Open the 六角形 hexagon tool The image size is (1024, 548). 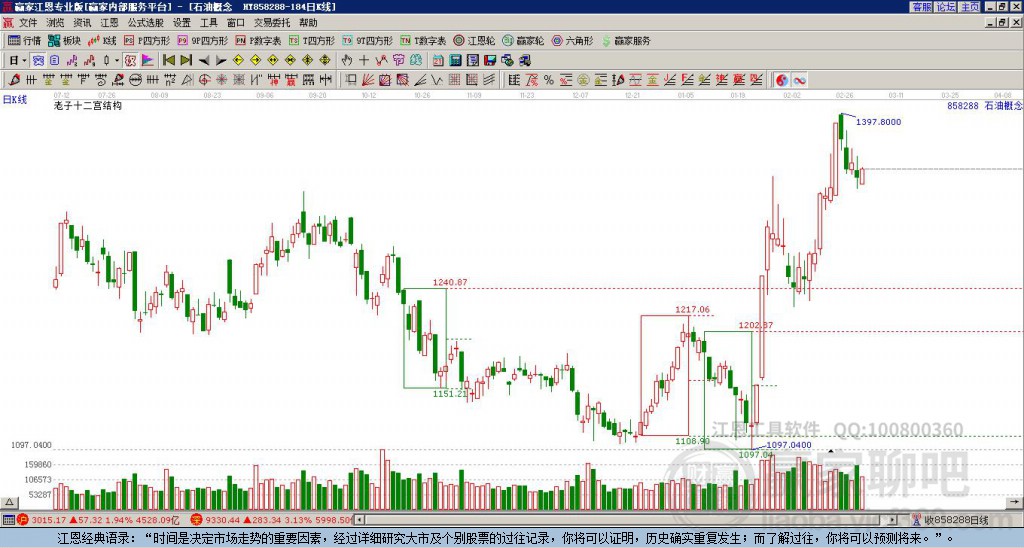point(573,40)
